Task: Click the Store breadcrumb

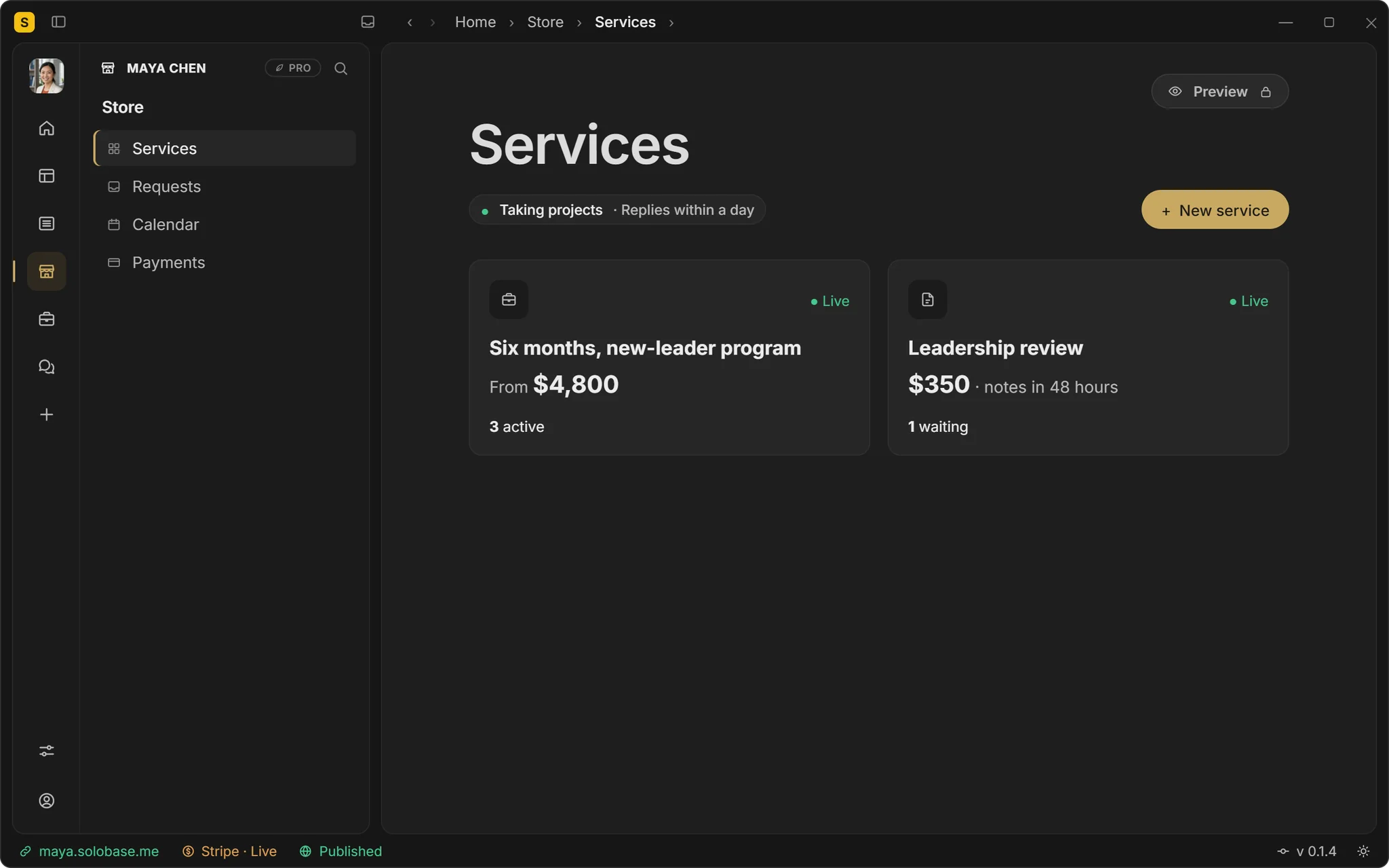Action: tap(545, 22)
